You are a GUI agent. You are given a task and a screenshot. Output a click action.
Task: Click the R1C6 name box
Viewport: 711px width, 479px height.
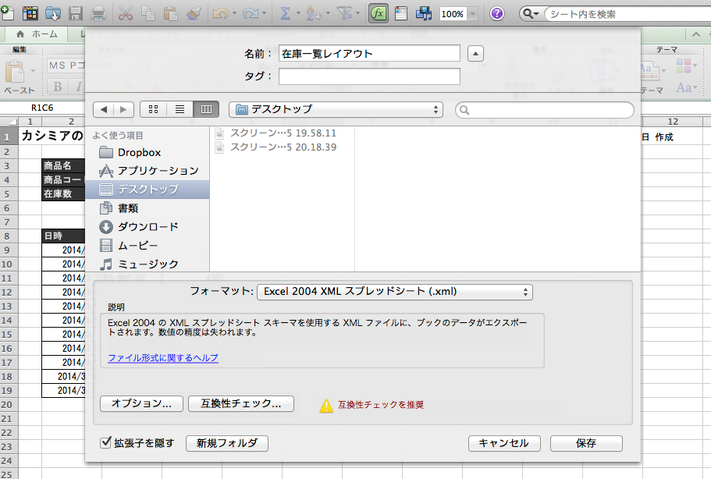click(42, 108)
